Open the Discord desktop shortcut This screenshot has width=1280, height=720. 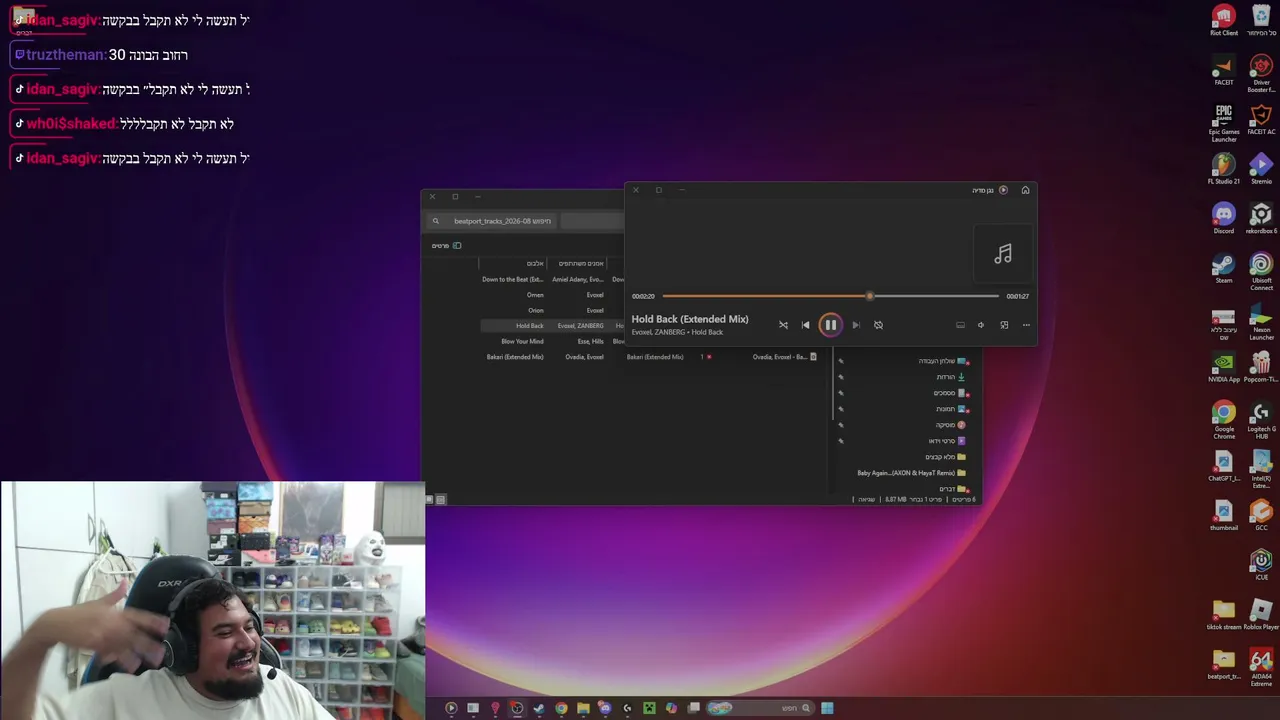[x=1224, y=219]
